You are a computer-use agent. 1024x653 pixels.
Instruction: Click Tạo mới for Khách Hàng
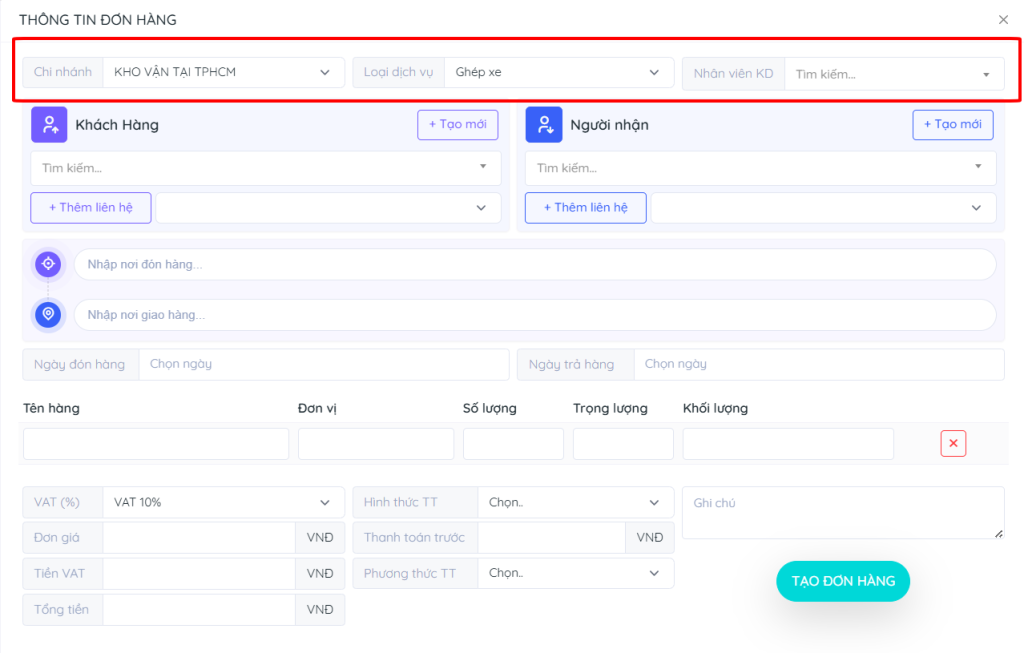457,125
